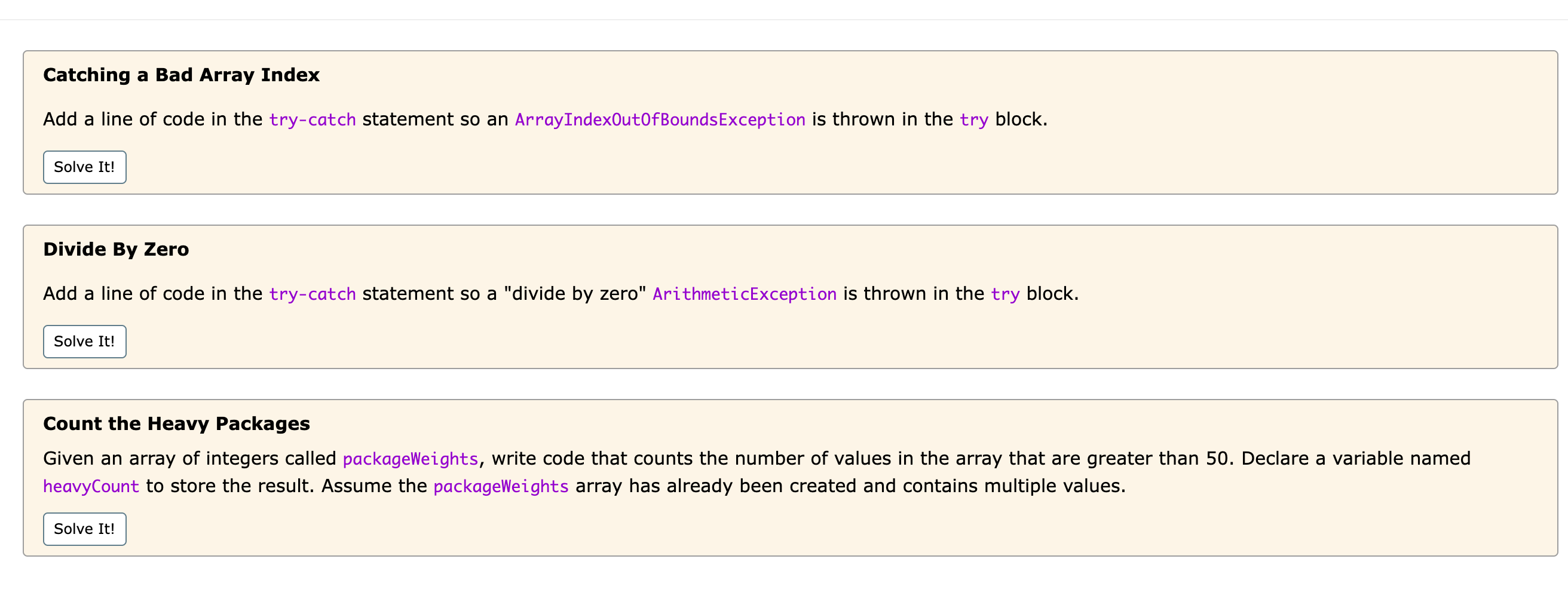The height and width of the screenshot is (608, 1568).
Task: Select the 'Divide By Zero' heading
Action: click(x=117, y=250)
